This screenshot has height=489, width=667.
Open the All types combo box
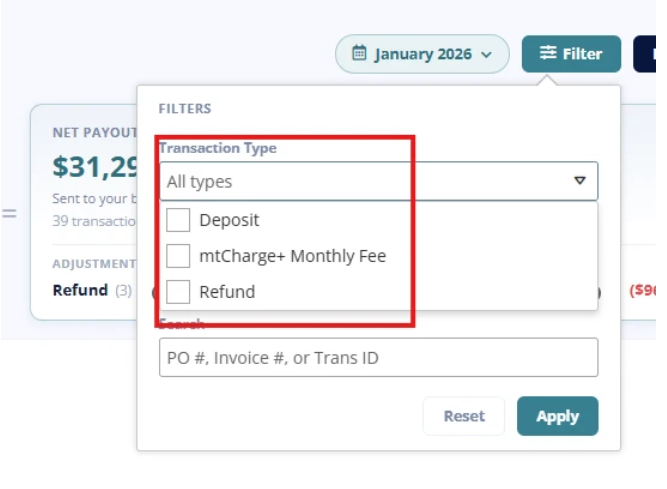(x=379, y=181)
